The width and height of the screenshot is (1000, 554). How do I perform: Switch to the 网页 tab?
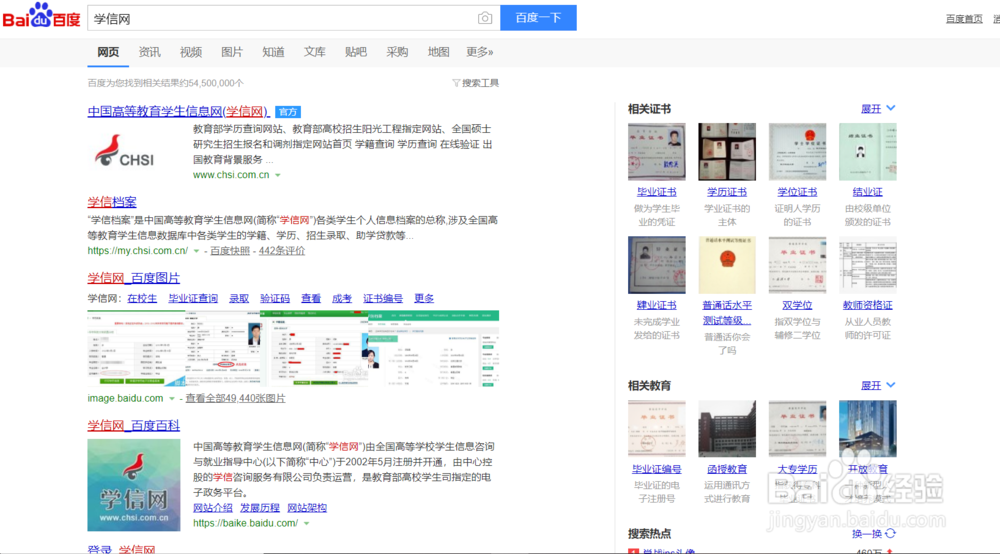coord(108,52)
